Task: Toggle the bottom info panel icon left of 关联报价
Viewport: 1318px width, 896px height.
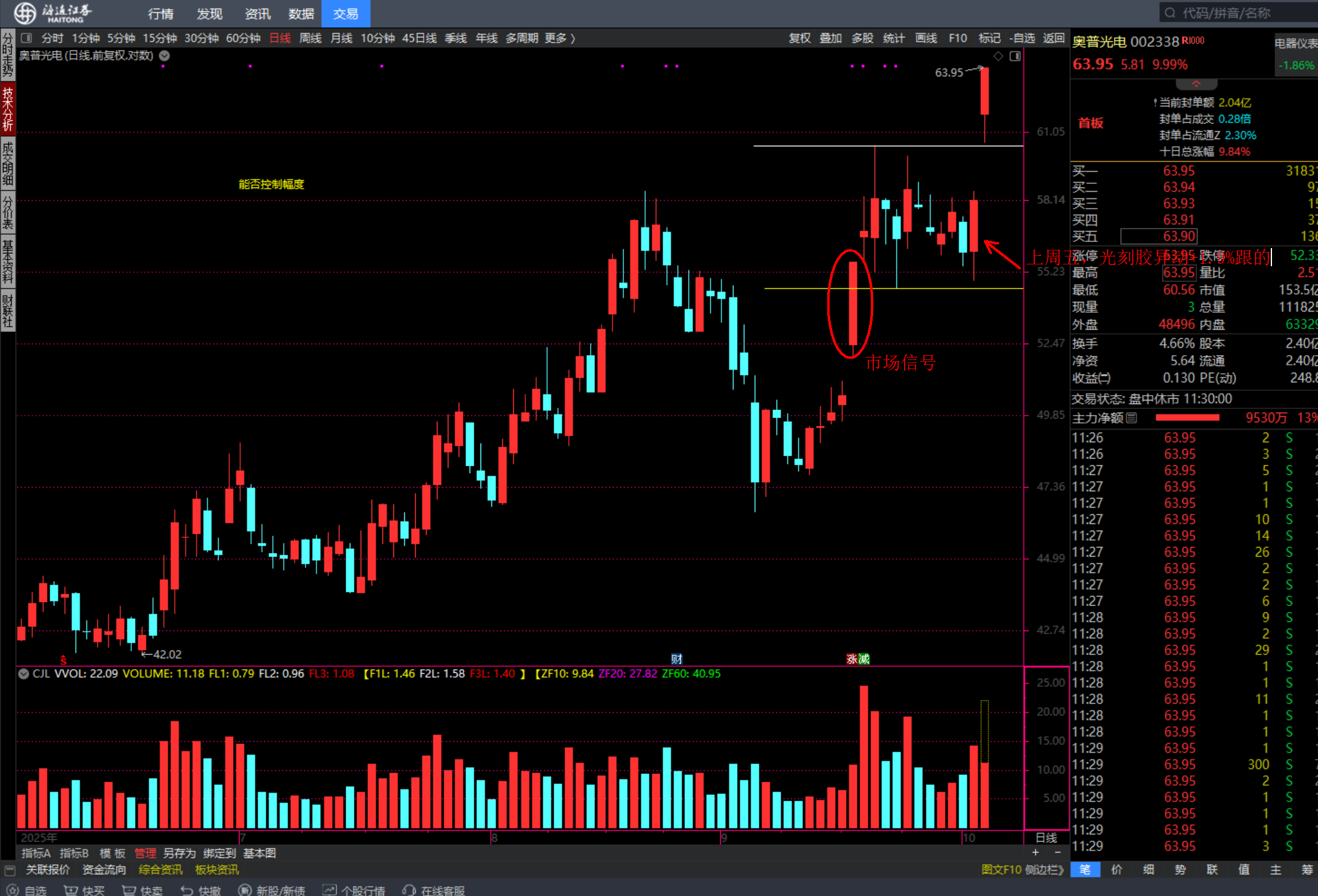Action: coord(10,870)
